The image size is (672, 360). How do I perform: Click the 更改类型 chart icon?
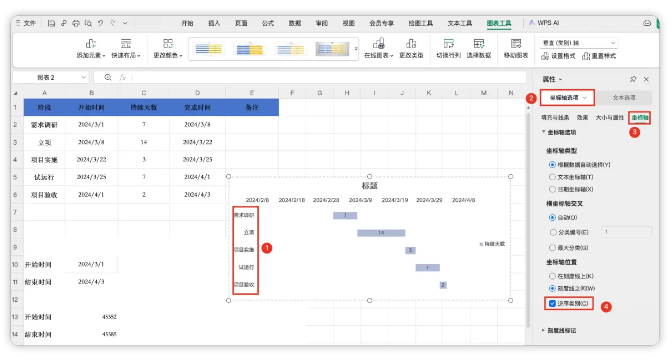coord(411,48)
